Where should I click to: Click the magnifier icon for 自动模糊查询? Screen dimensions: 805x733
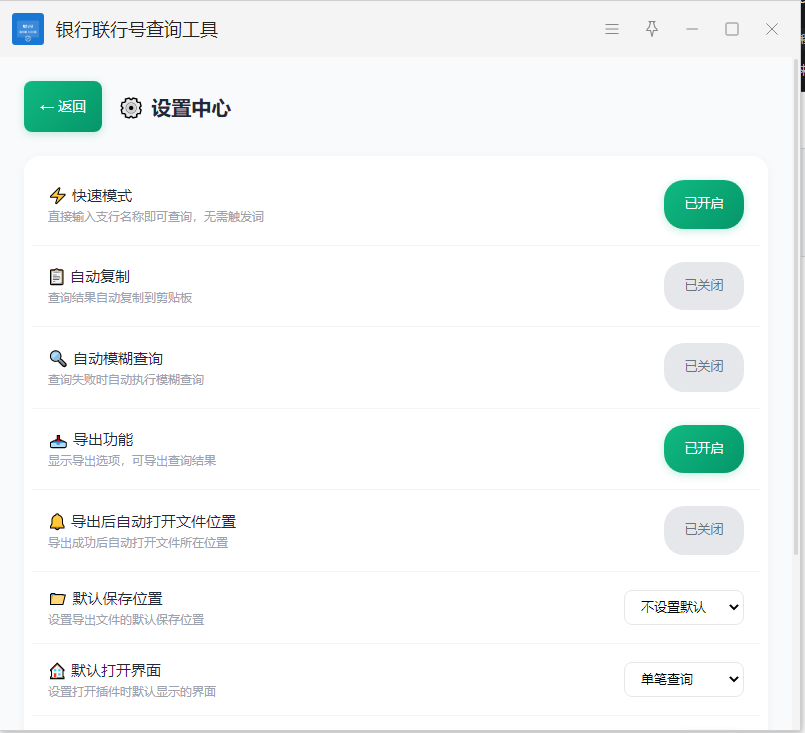(58, 358)
